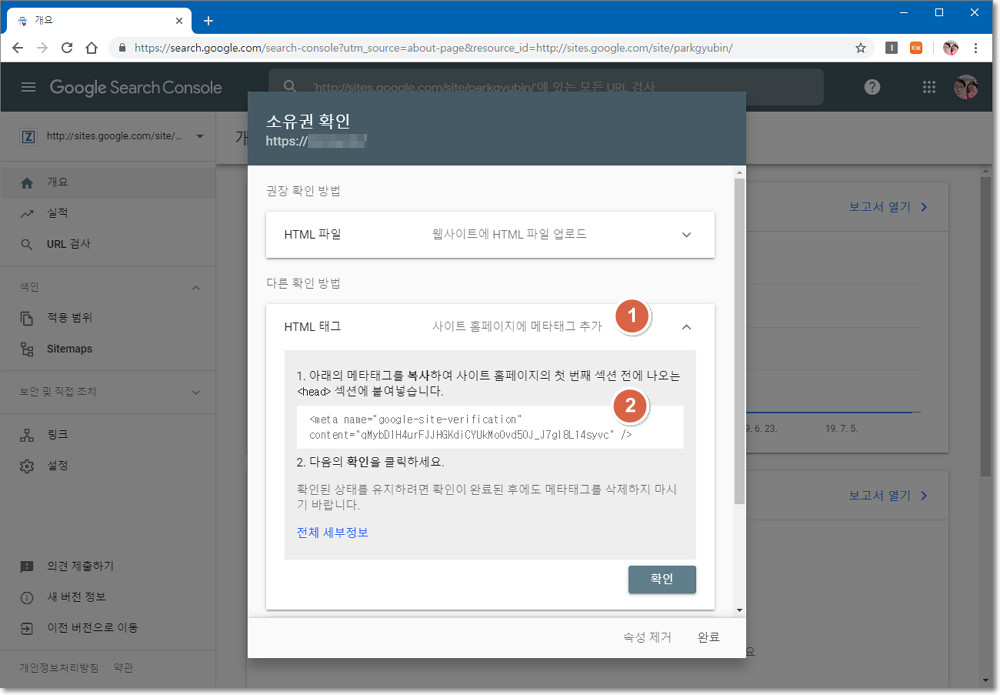Click the address bar URL
The height and width of the screenshot is (695, 1000).
434,48
